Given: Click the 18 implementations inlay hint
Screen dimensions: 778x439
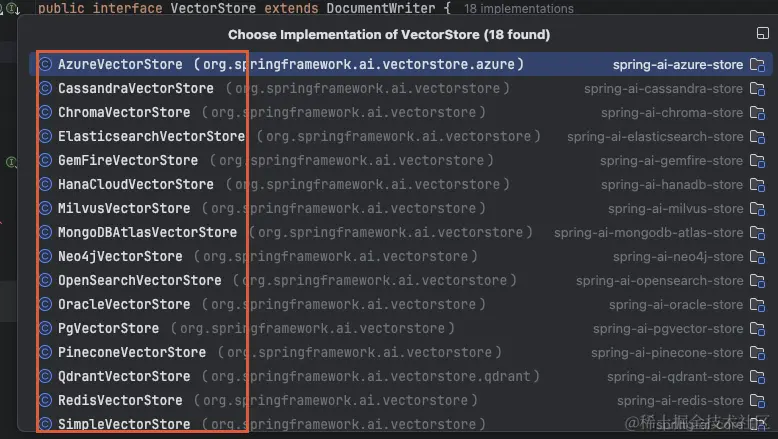Looking at the screenshot, I should coord(519,9).
